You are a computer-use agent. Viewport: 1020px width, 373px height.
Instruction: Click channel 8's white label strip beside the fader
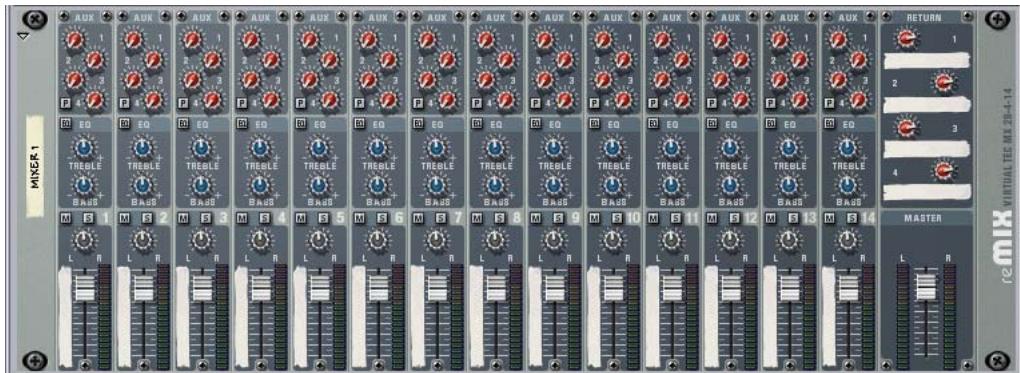[477, 317]
